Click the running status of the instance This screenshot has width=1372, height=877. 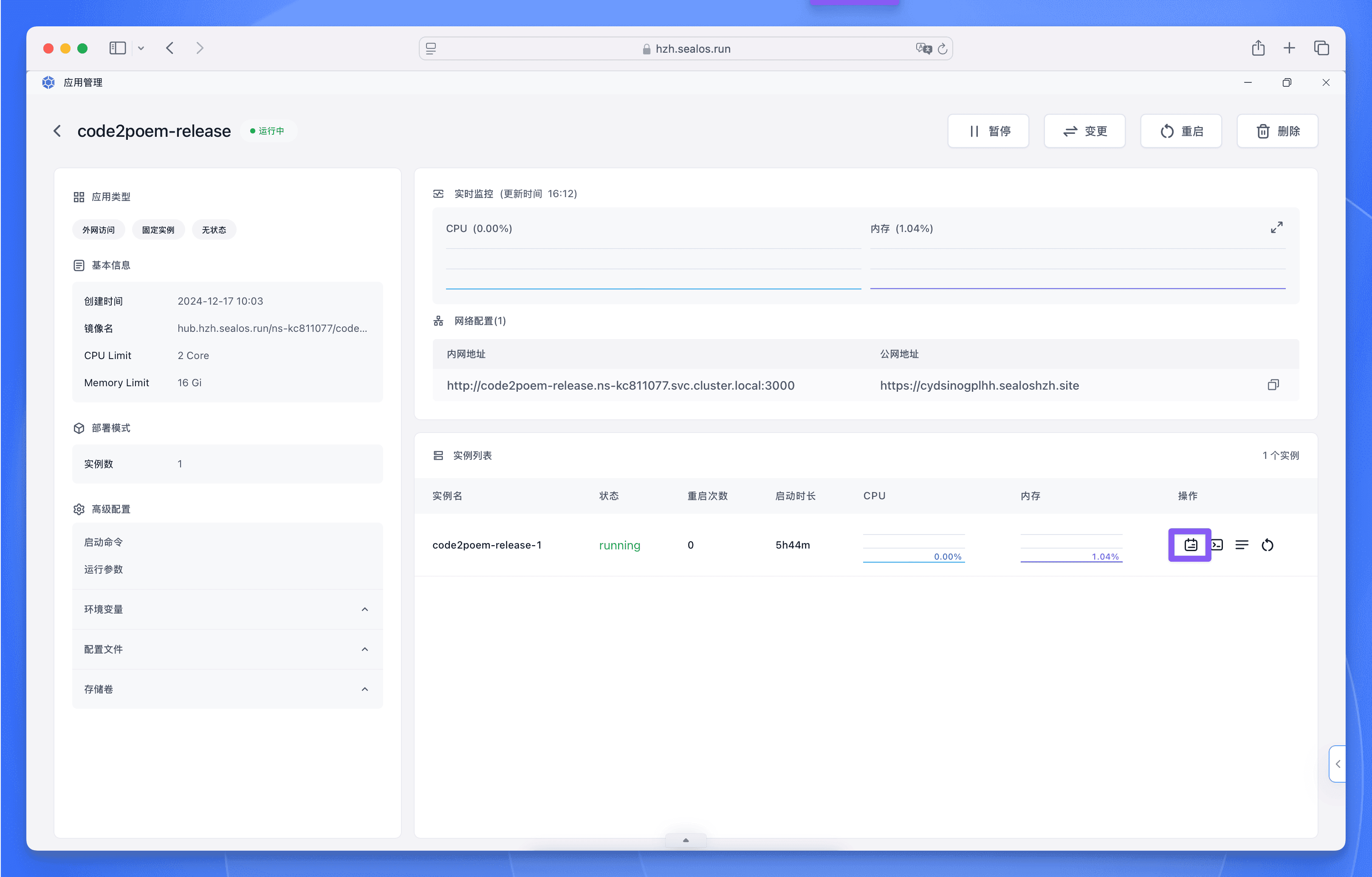[619, 545]
